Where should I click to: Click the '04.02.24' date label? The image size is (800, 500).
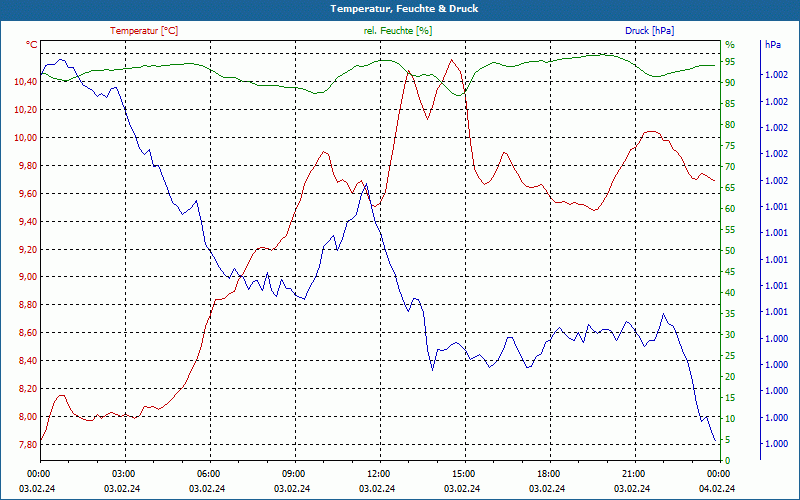coord(717,488)
